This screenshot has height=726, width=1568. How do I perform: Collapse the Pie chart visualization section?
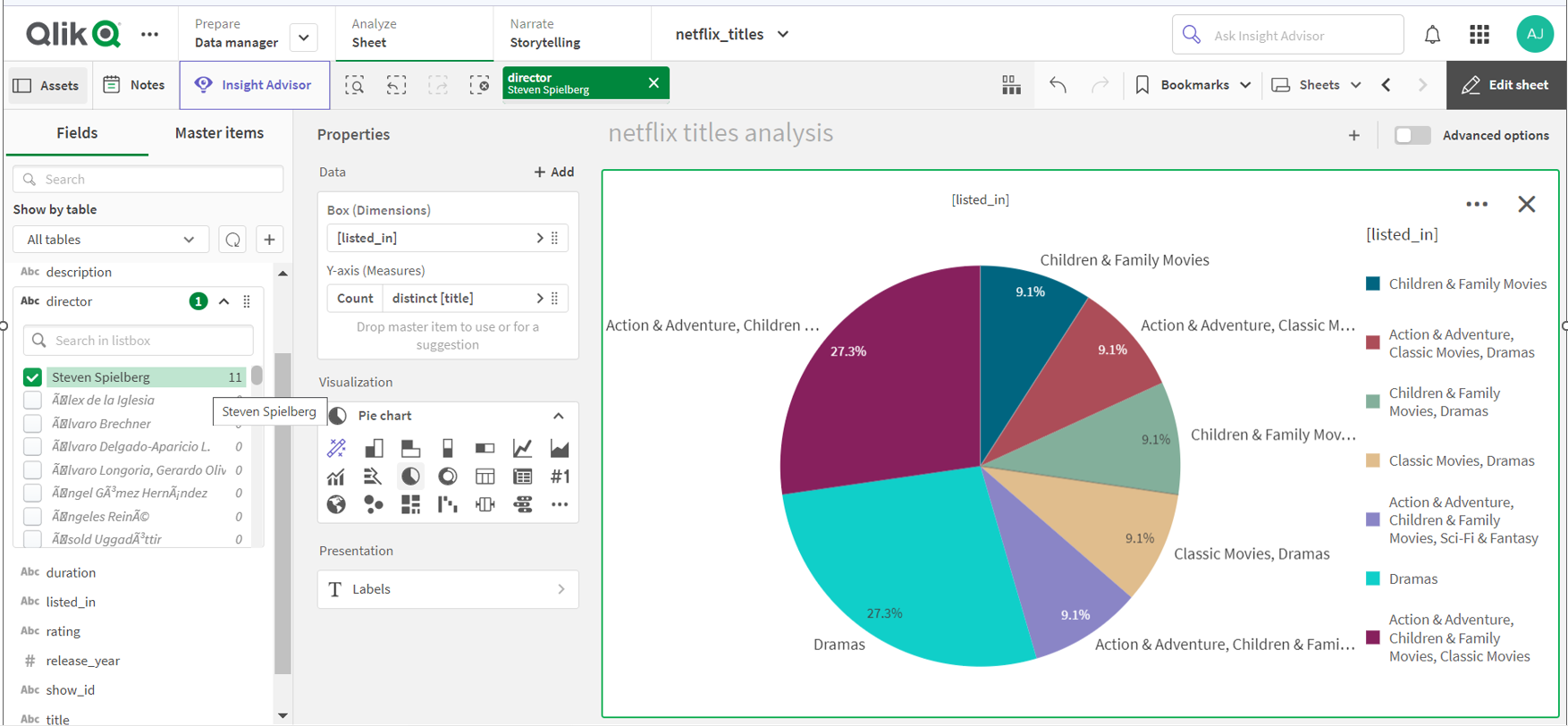point(558,416)
